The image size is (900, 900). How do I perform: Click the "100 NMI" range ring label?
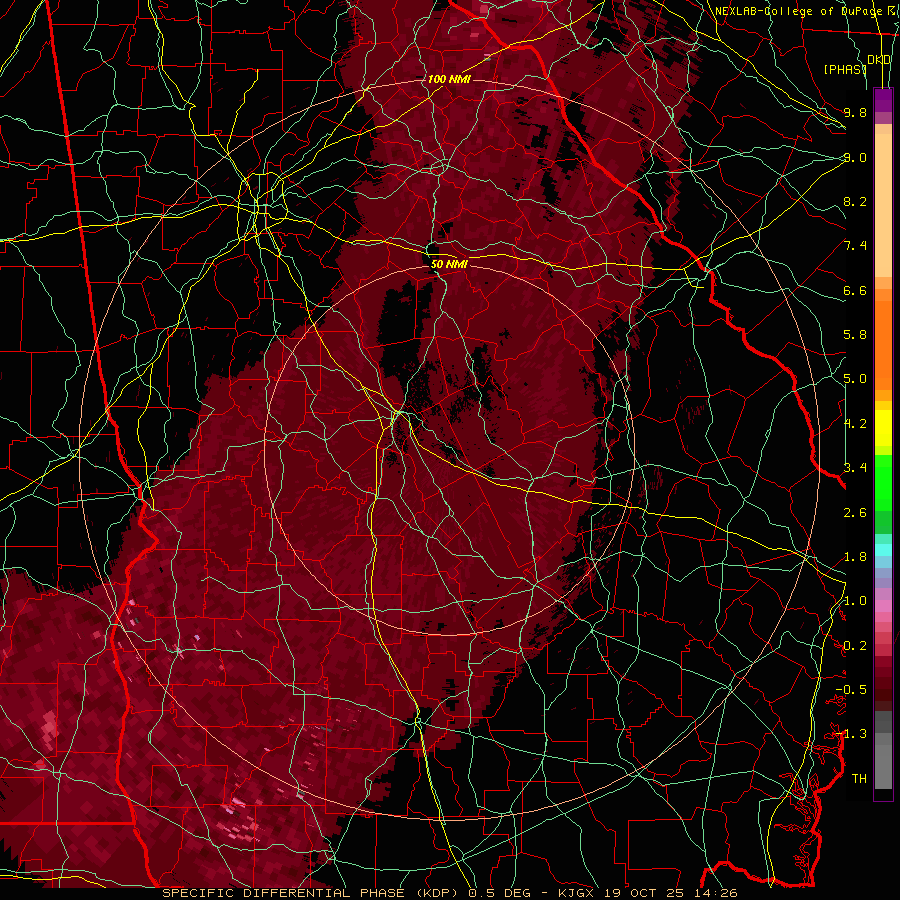coord(449,79)
